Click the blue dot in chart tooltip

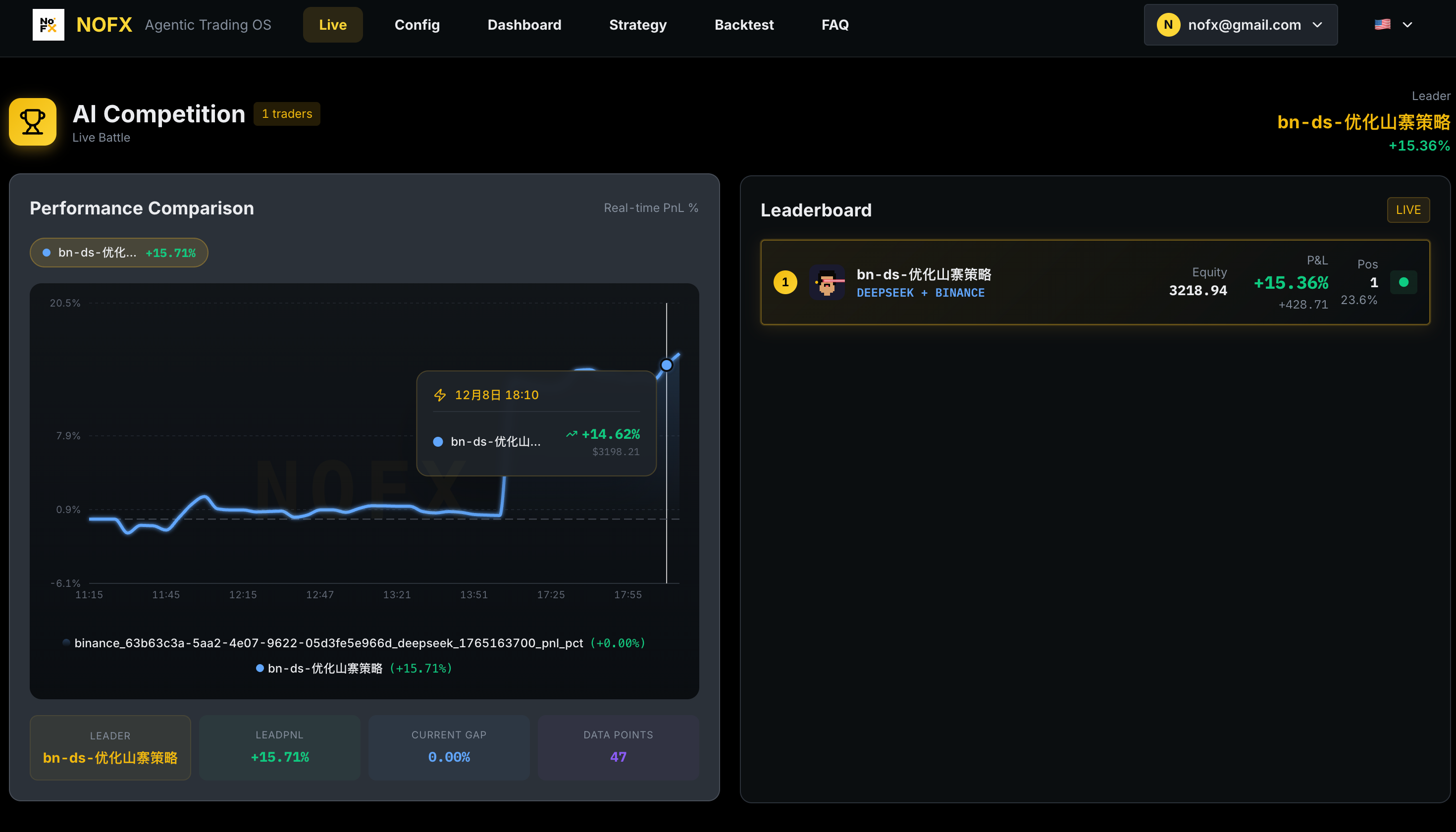coord(438,442)
